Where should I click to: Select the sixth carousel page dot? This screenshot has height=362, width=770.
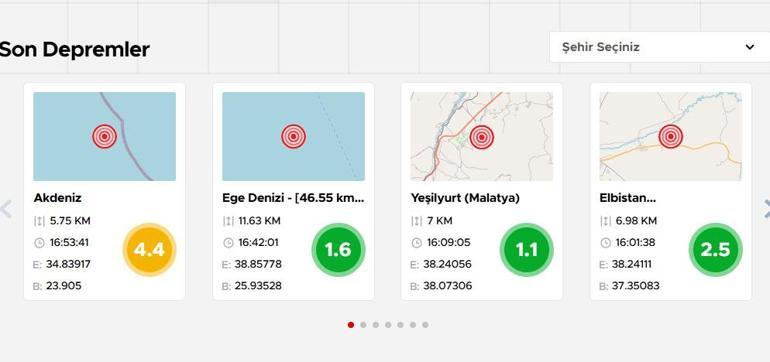coord(413,325)
